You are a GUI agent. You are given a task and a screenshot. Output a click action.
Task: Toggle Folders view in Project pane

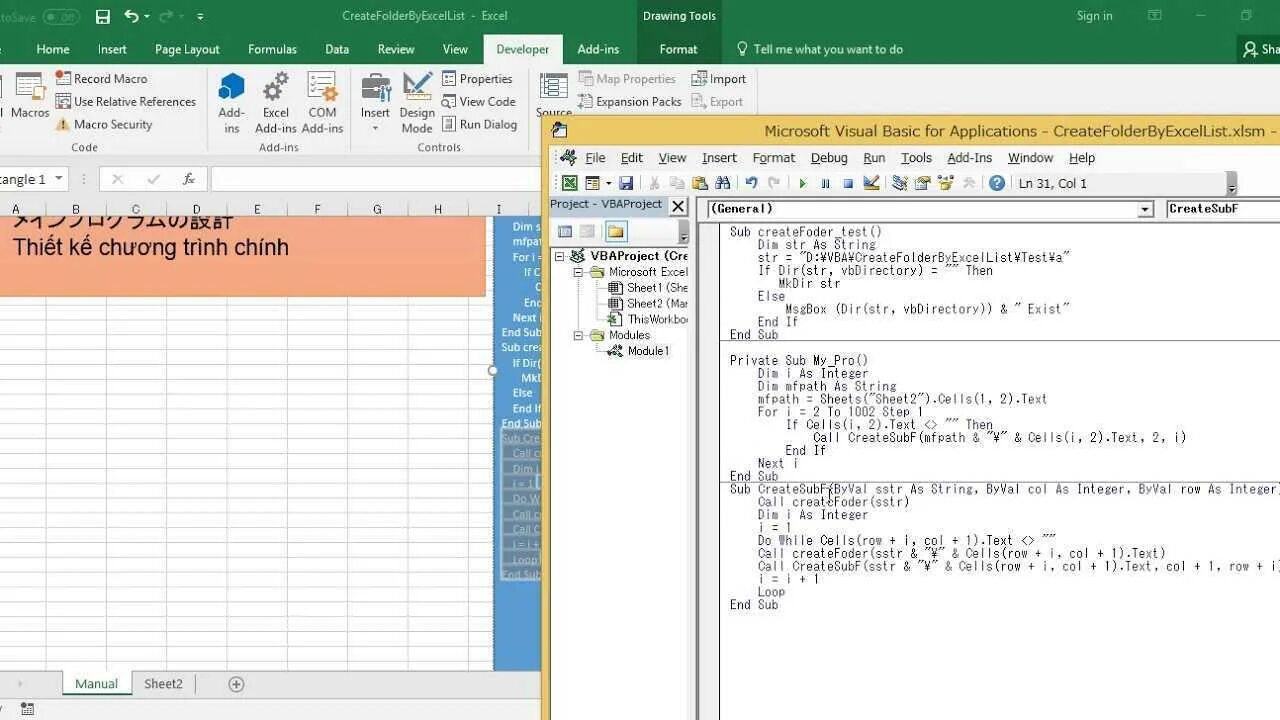(x=615, y=231)
